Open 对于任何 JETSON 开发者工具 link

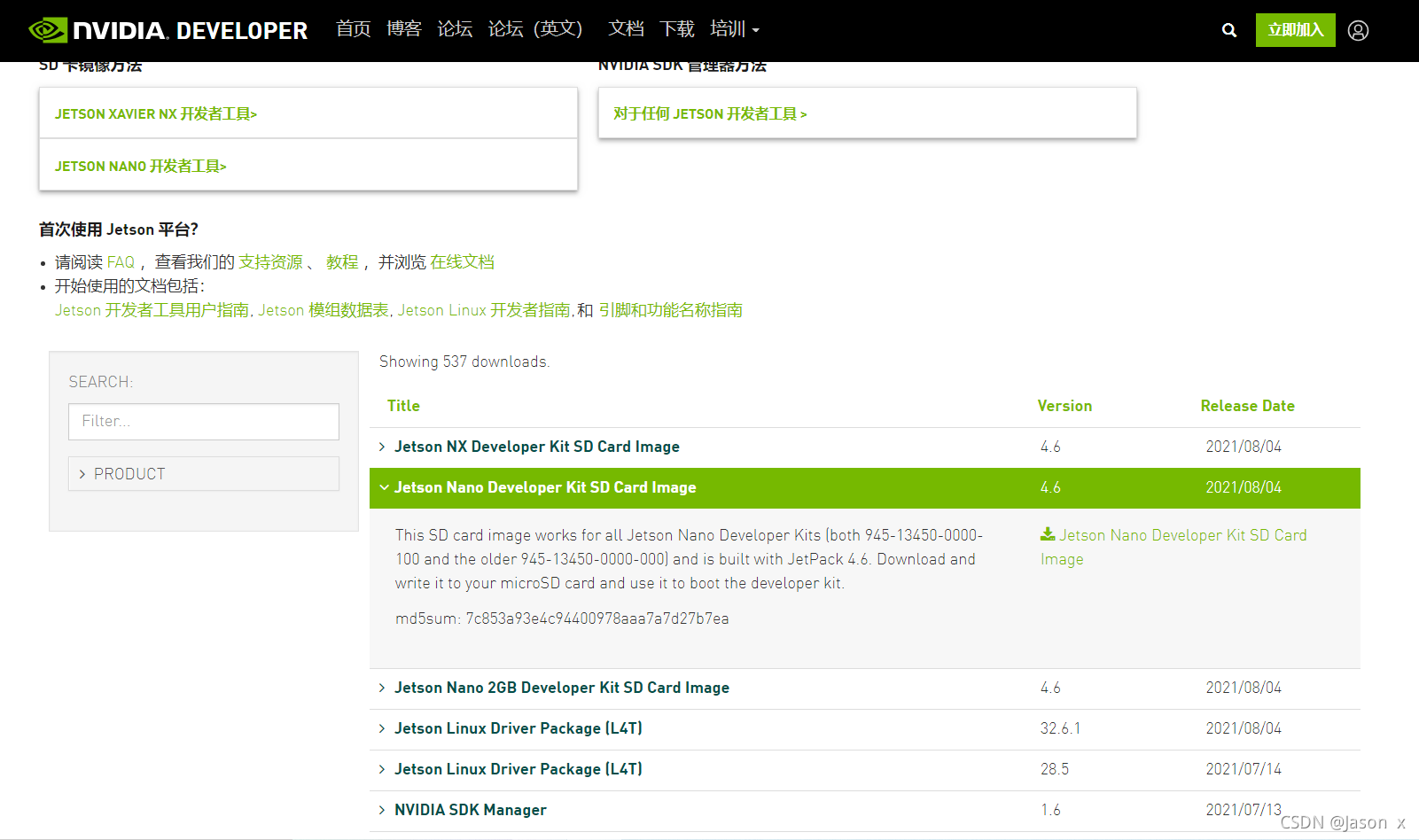[x=710, y=113]
